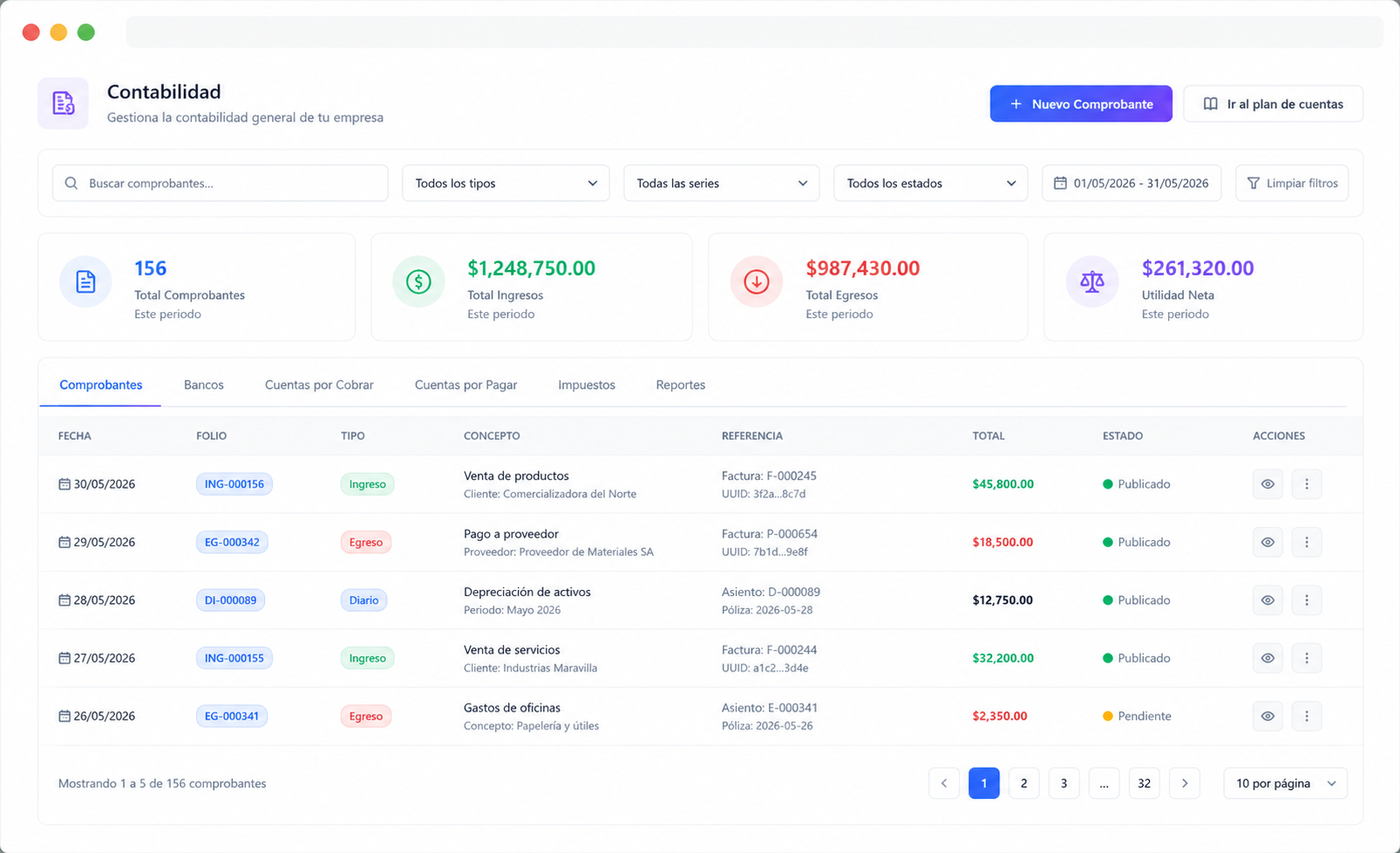Select the Reportes tab
This screenshot has height=853, width=1400.
(x=681, y=384)
